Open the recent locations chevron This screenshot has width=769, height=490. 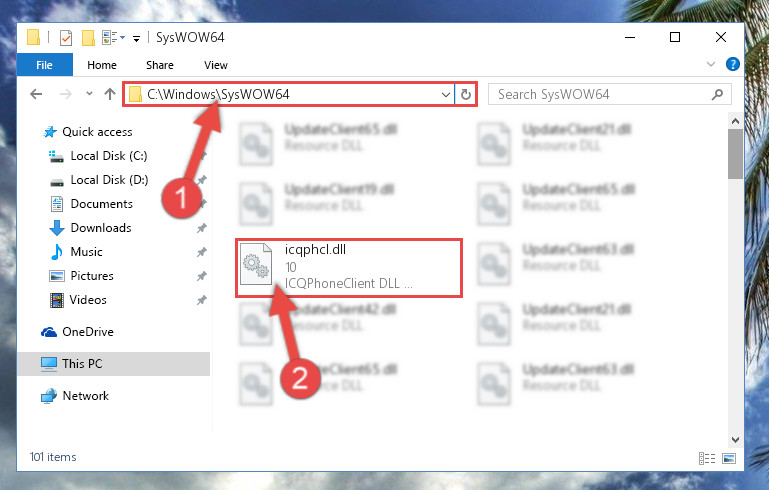coord(89,93)
